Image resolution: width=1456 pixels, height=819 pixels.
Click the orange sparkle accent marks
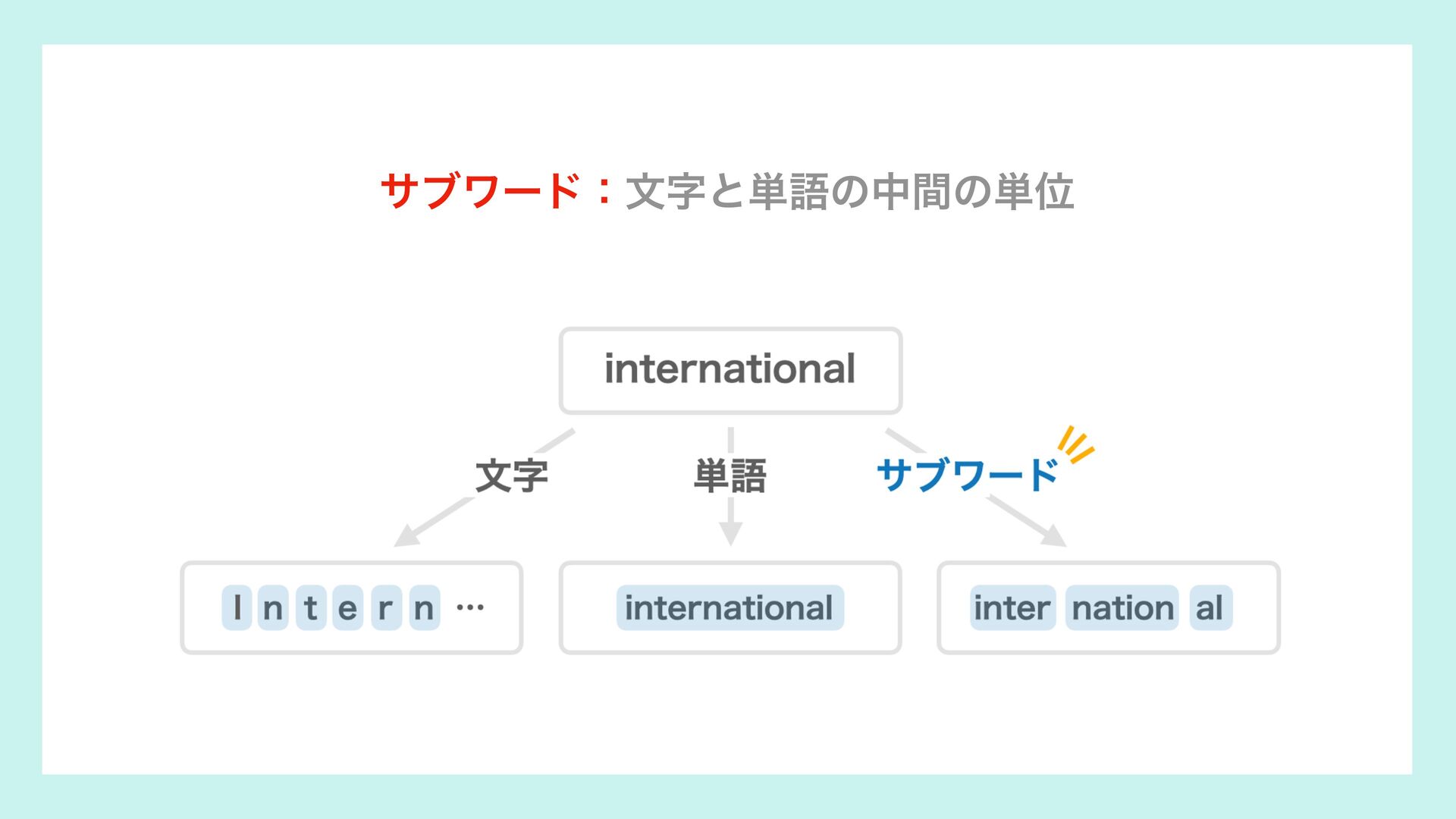1077,444
